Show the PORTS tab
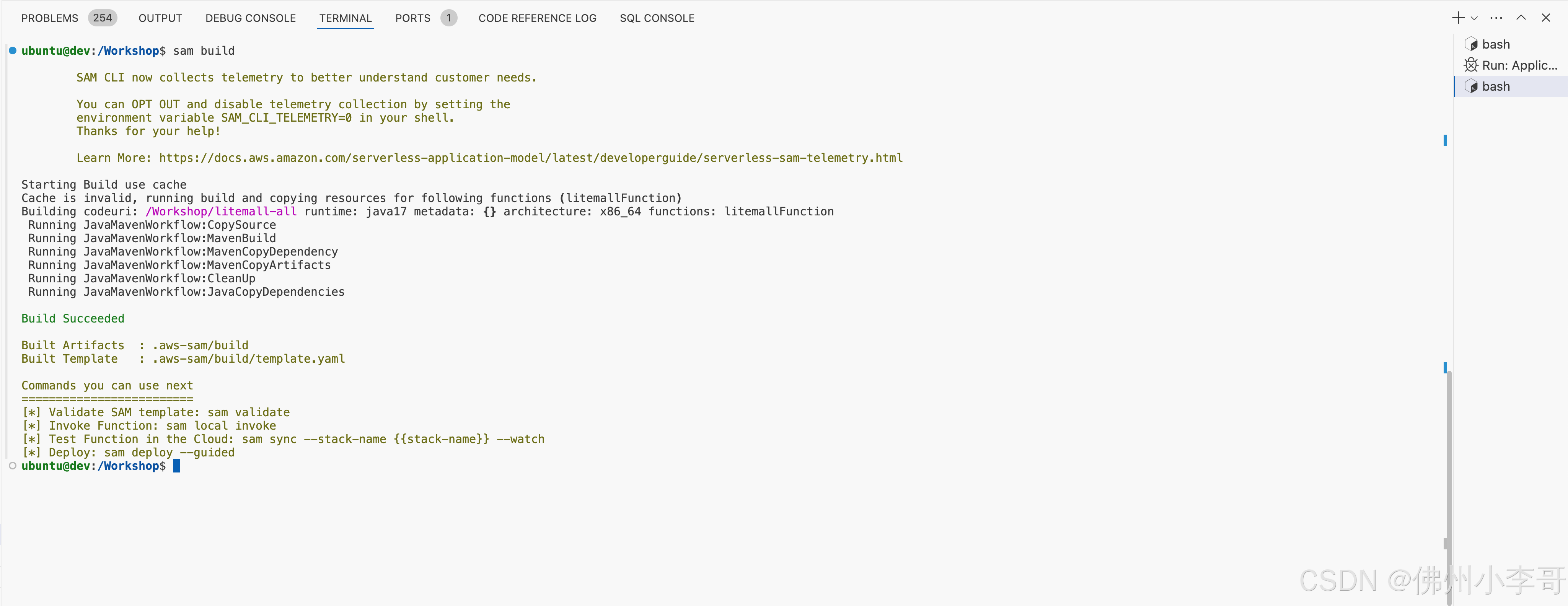The width and height of the screenshot is (1568, 606). [x=412, y=18]
